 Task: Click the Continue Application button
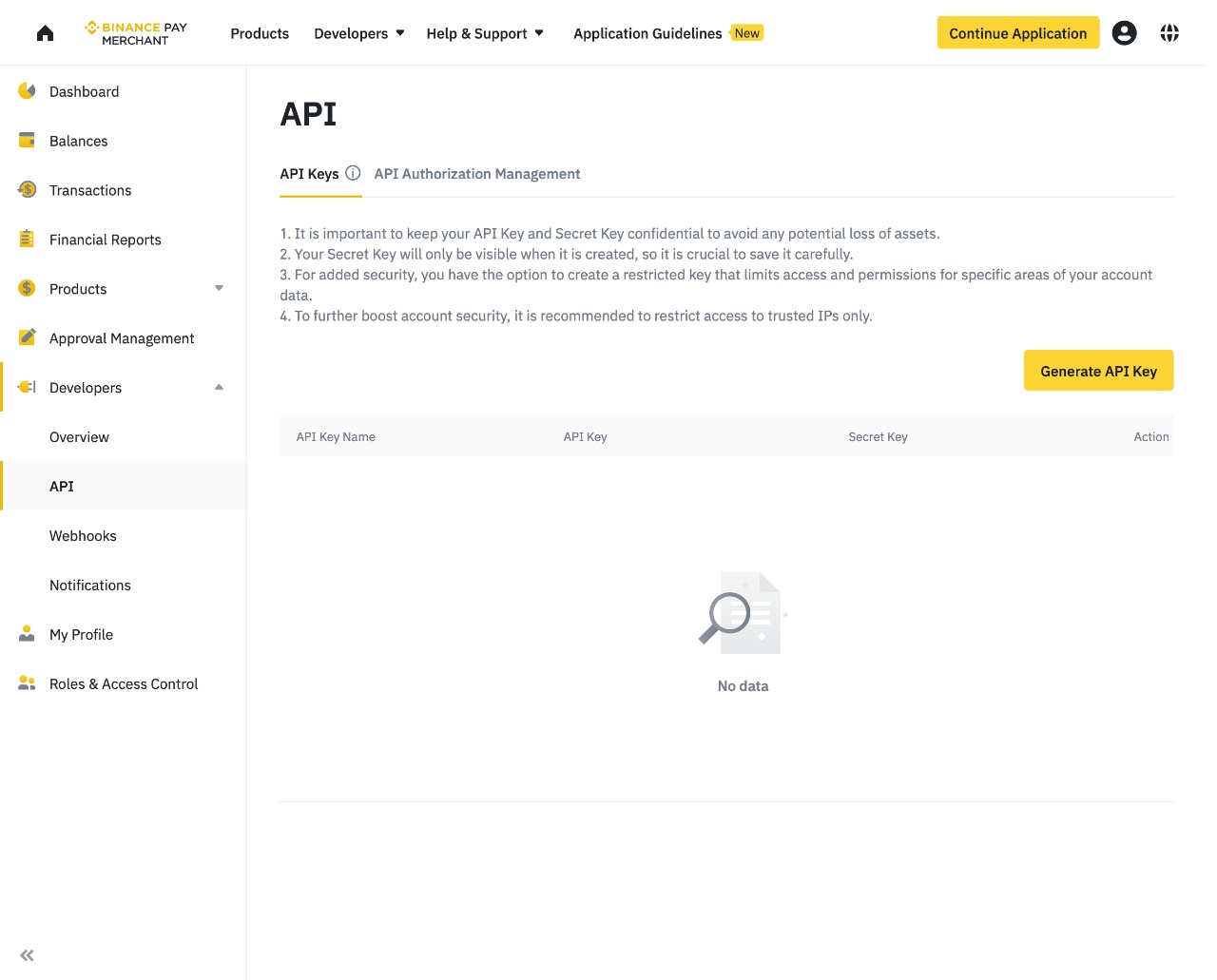(1017, 33)
